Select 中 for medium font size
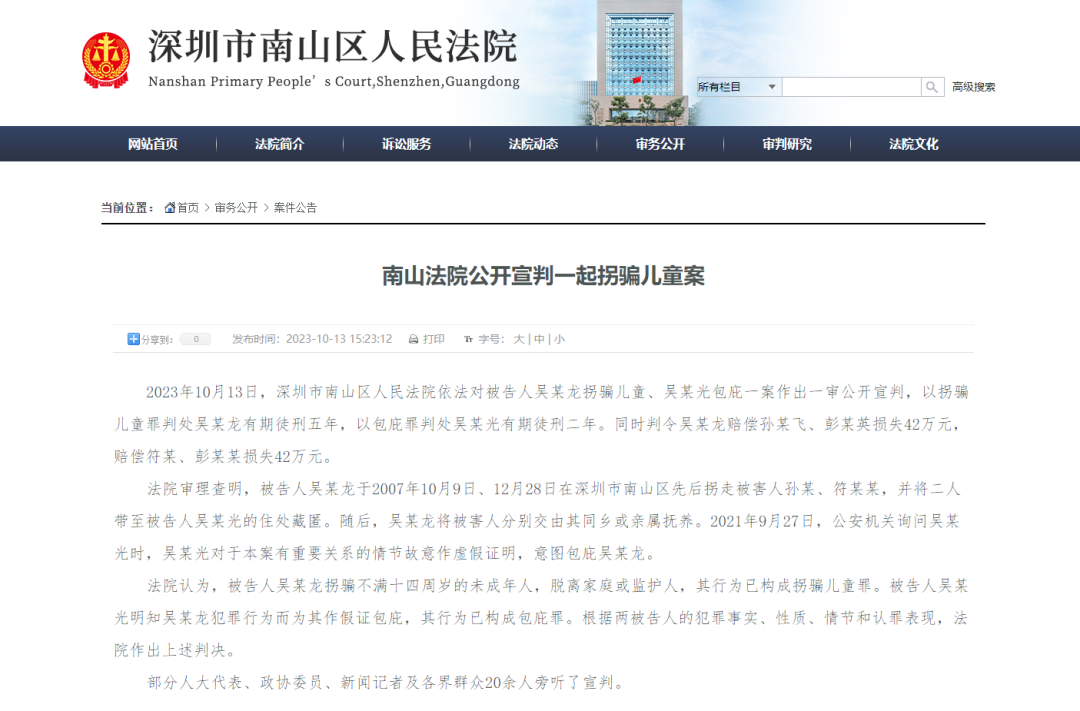 540,339
